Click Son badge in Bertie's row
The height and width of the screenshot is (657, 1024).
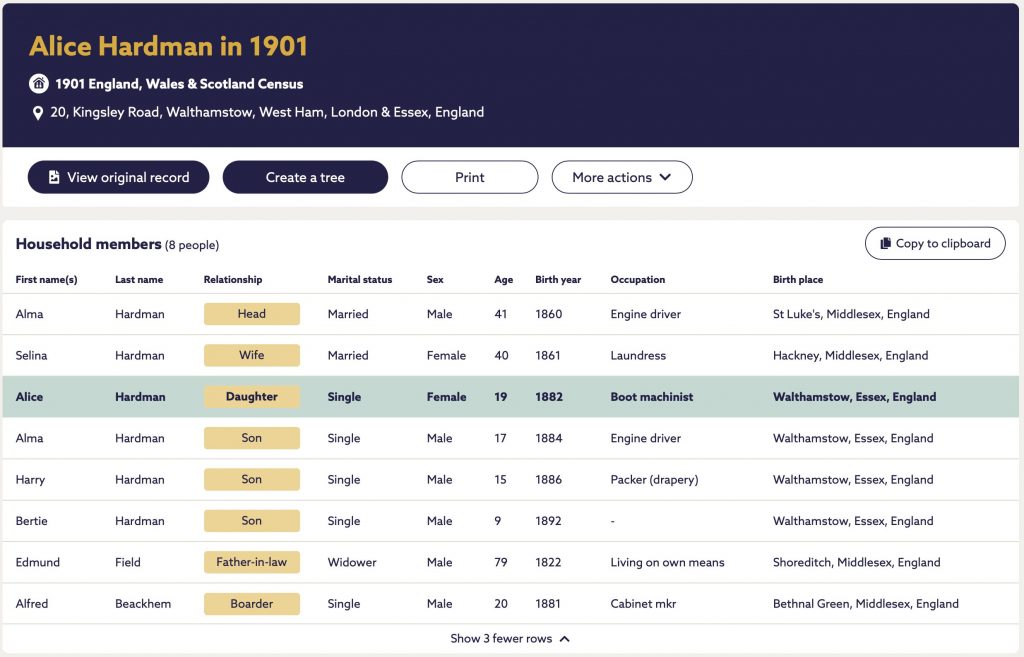[x=251, y=521]
